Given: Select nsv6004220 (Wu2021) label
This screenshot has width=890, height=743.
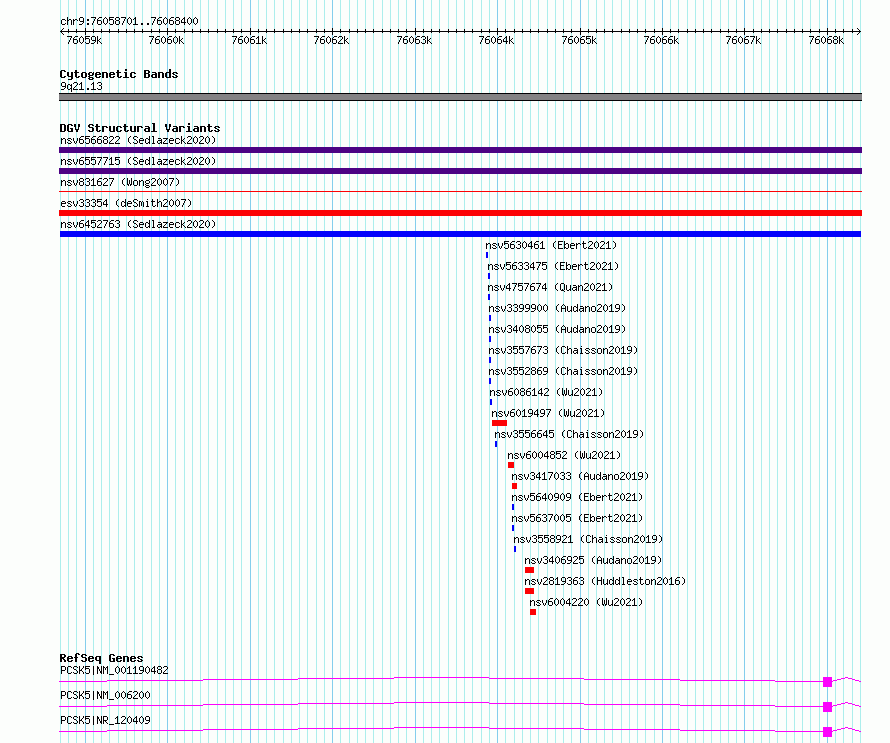Looking at the screenshot, I should pyautogui.click(x=586, y=602).
